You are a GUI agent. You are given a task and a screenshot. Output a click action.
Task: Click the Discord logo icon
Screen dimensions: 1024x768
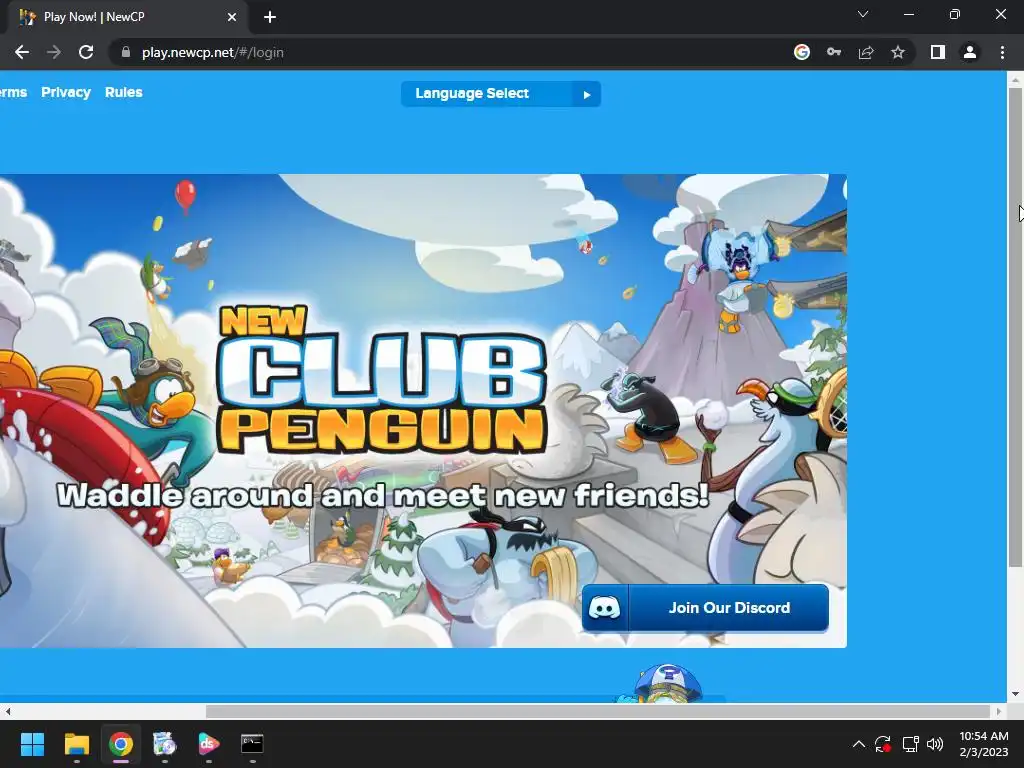pyautogui.click(x=604, y=608)
